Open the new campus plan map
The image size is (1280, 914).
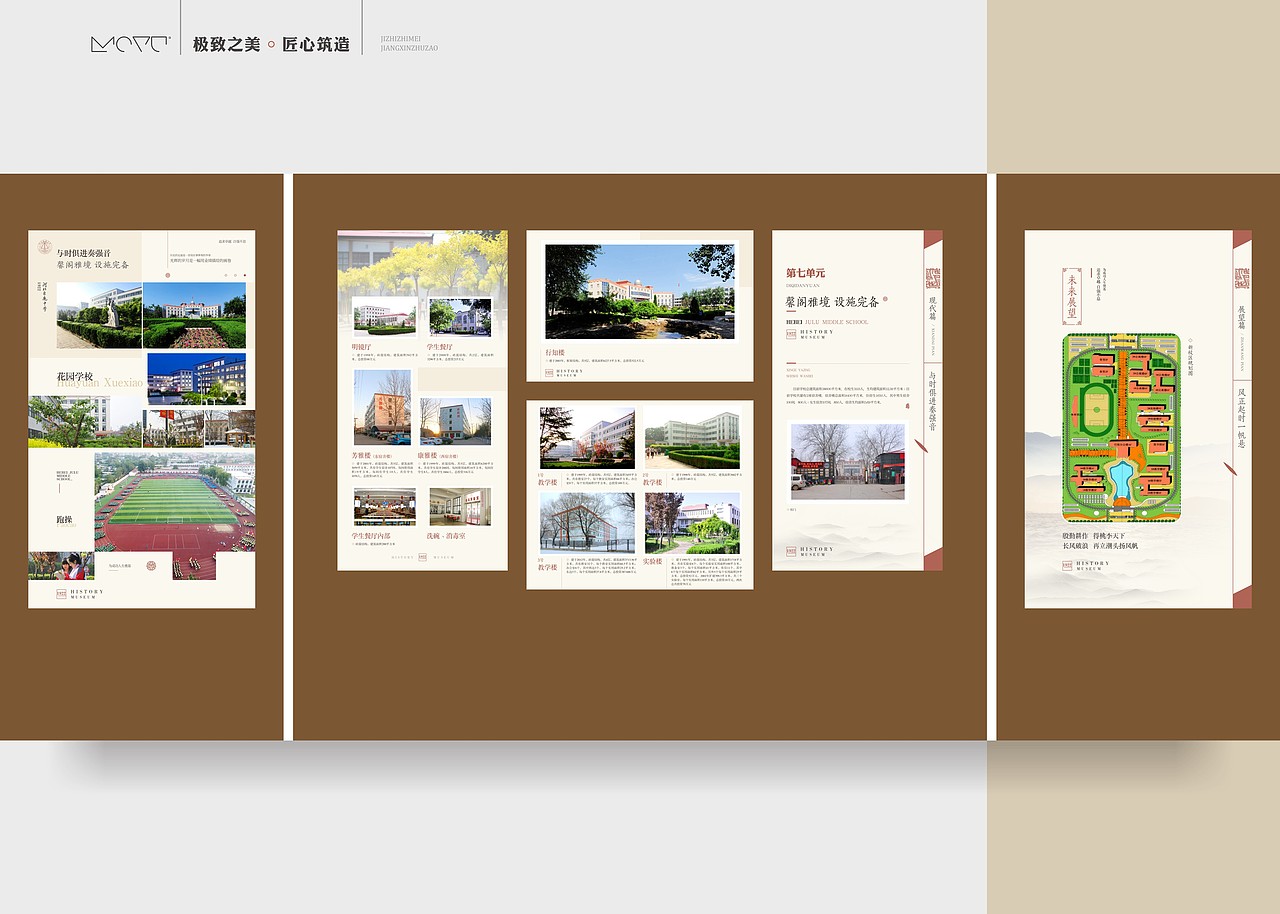[1121, 427]
